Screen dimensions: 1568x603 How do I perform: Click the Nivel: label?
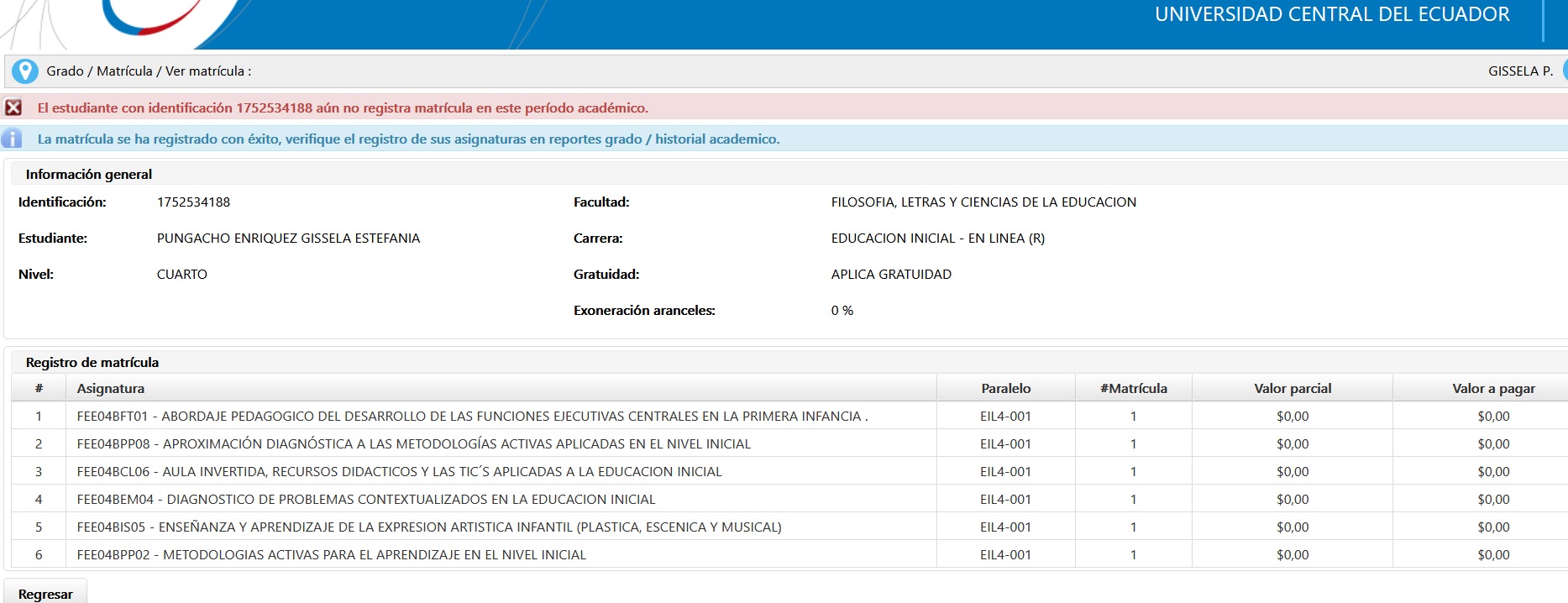(x=36, y=274)
